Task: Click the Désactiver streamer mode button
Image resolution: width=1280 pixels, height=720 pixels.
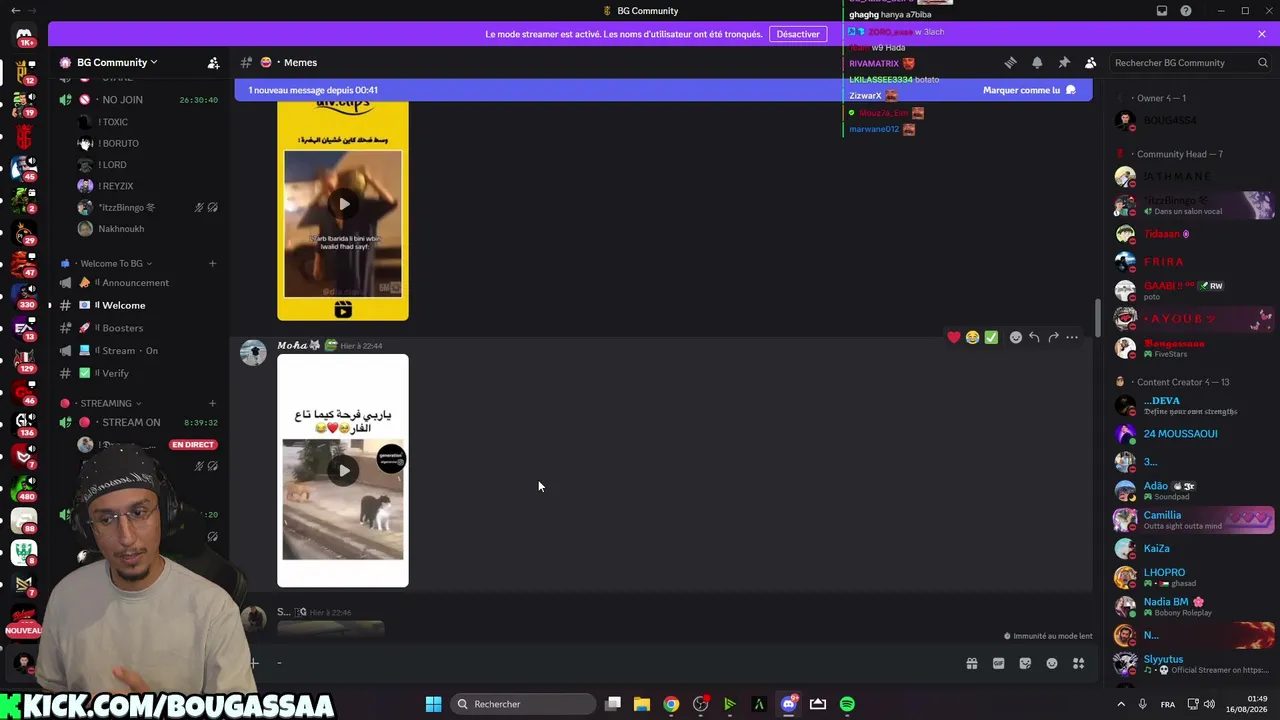Action: point(798,34)
